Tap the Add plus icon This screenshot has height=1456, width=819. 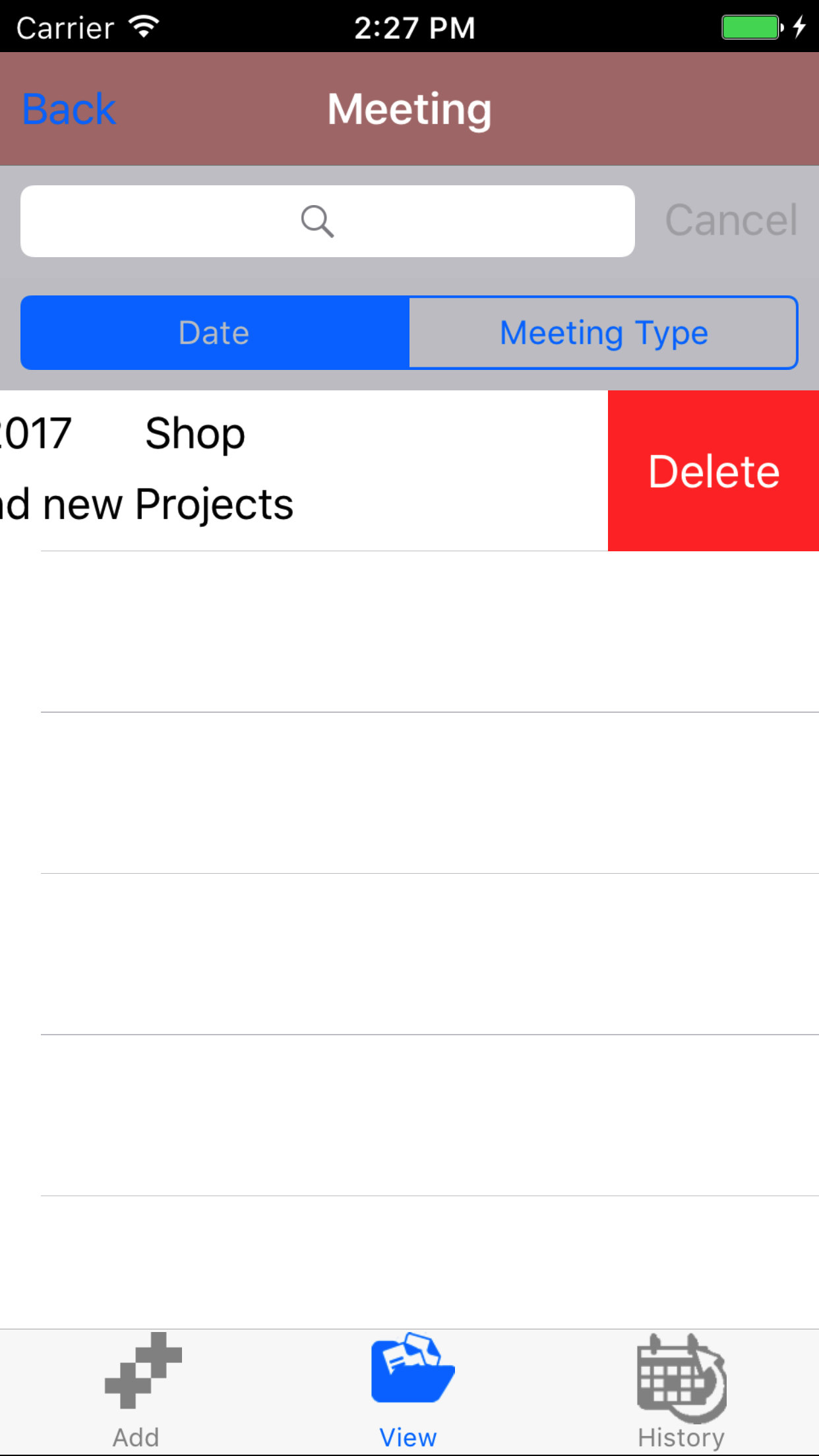[x=142, y=1370]
